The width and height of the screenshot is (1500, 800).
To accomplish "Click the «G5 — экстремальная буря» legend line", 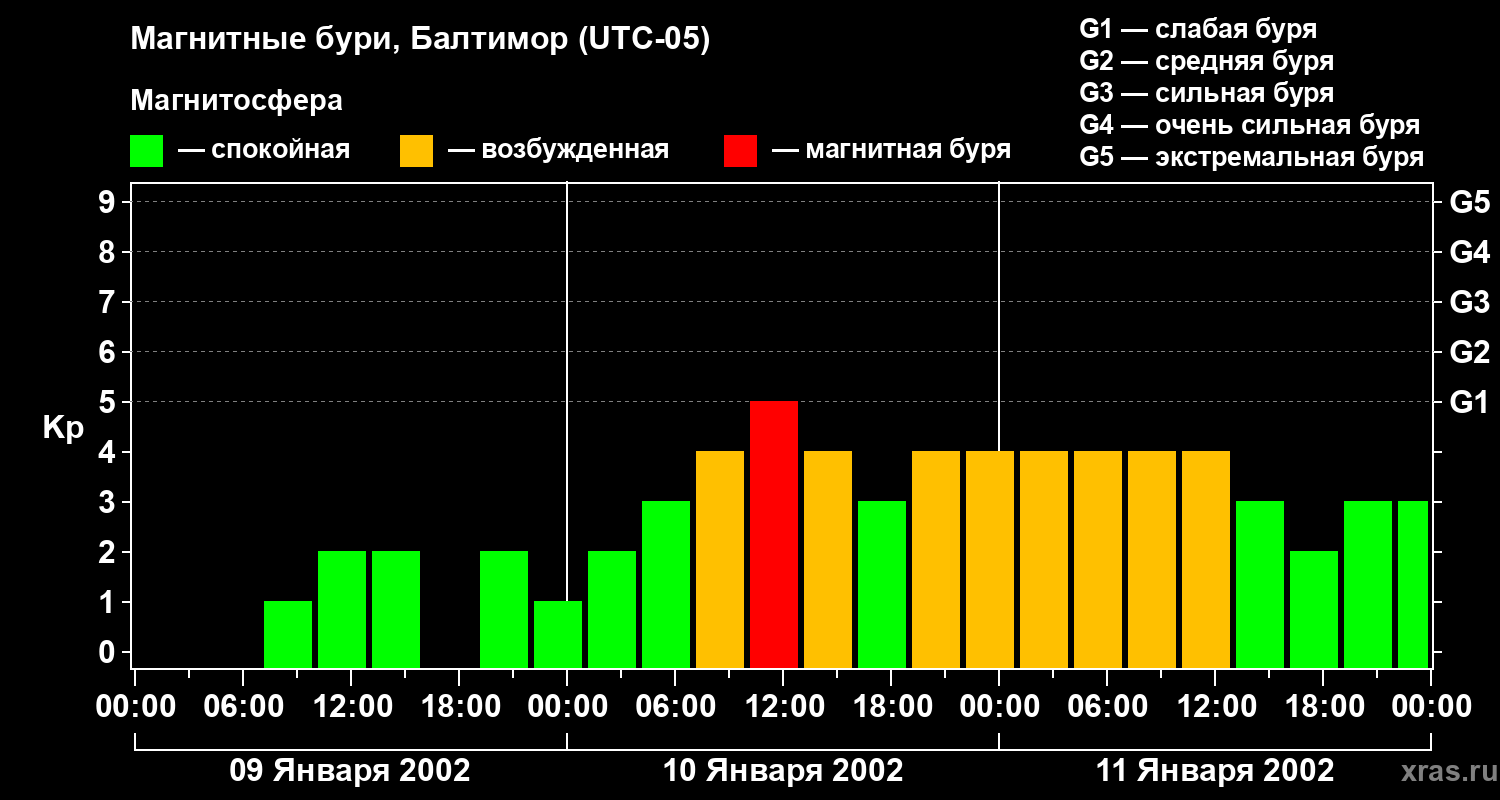I will (x=1251, y=158).
